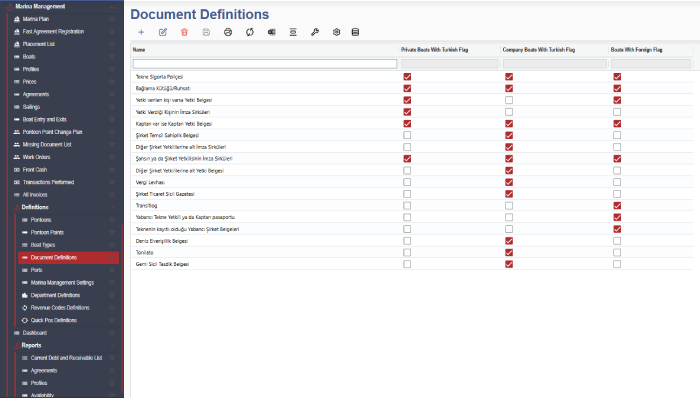Viewport: 700px width, 398px height.
Task: Star the Document Definitions menu item
Action: click(x=112, y=257)
